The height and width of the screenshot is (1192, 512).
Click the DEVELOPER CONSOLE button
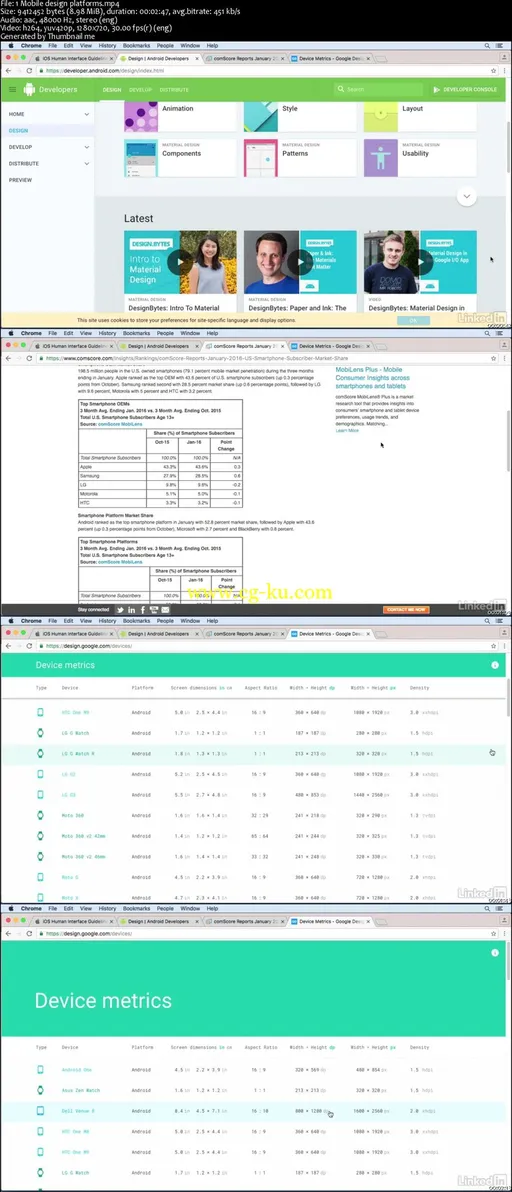tap(465, 90)
